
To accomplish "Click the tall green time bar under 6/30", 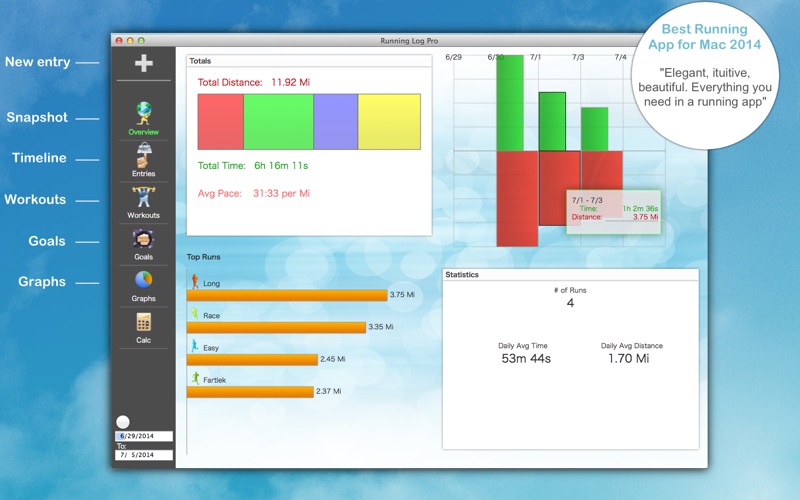I will [x=510, y=103].
